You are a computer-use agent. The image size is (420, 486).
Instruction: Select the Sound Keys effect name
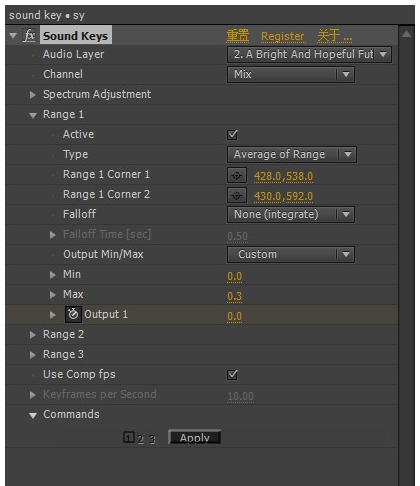click(76, 36)
